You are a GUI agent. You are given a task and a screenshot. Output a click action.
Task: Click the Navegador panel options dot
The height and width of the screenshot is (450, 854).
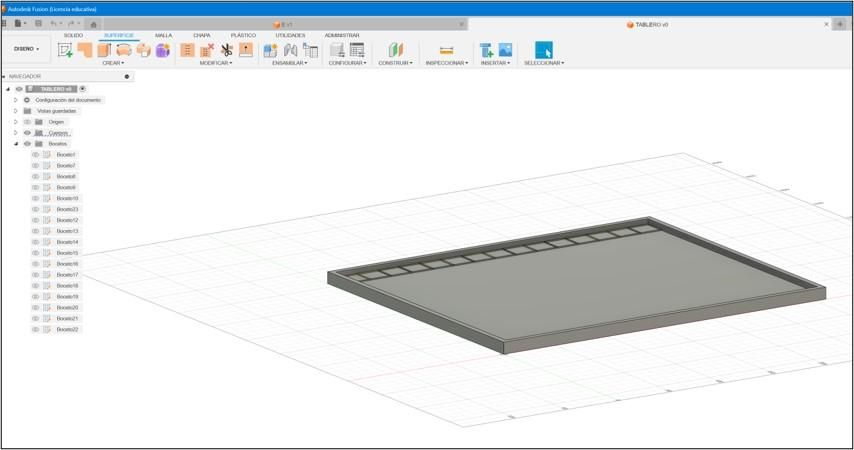coord(127,76)
